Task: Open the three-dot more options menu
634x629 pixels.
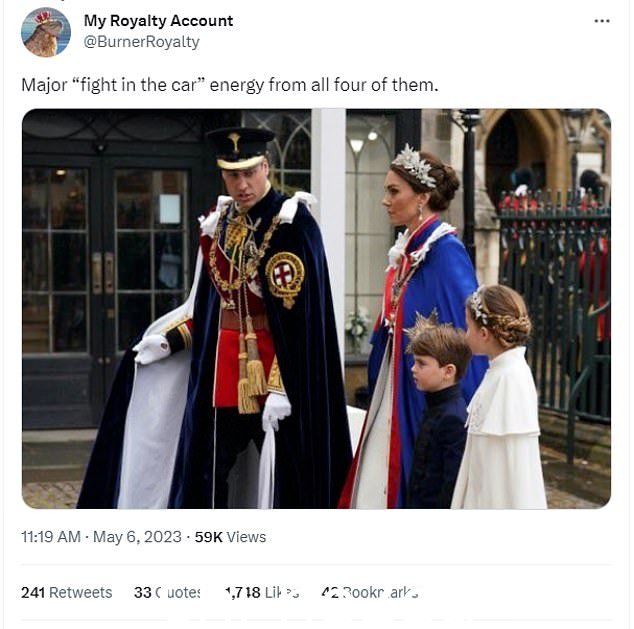Action: point(602,21)
